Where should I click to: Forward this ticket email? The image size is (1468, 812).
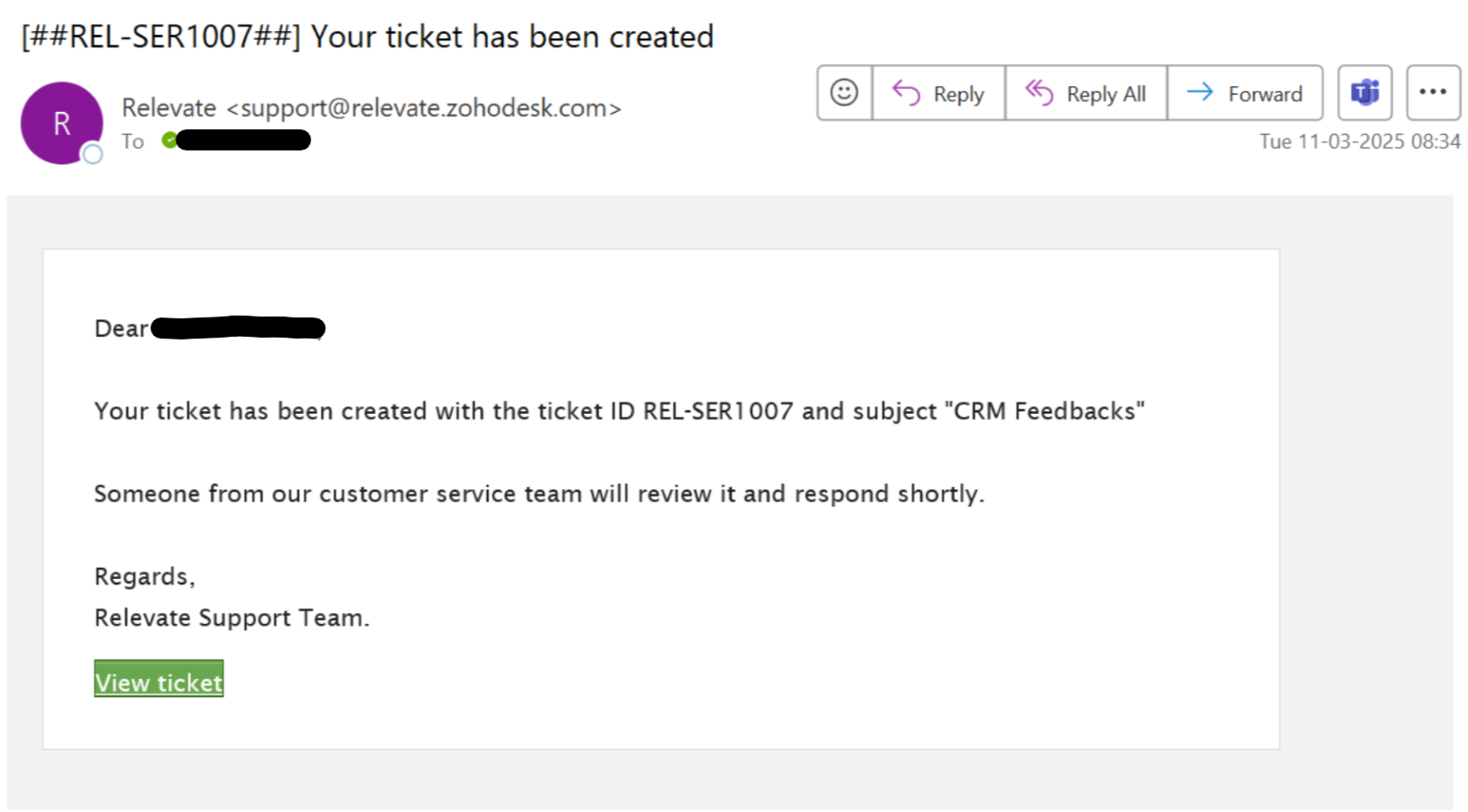tap(1245, 93)
